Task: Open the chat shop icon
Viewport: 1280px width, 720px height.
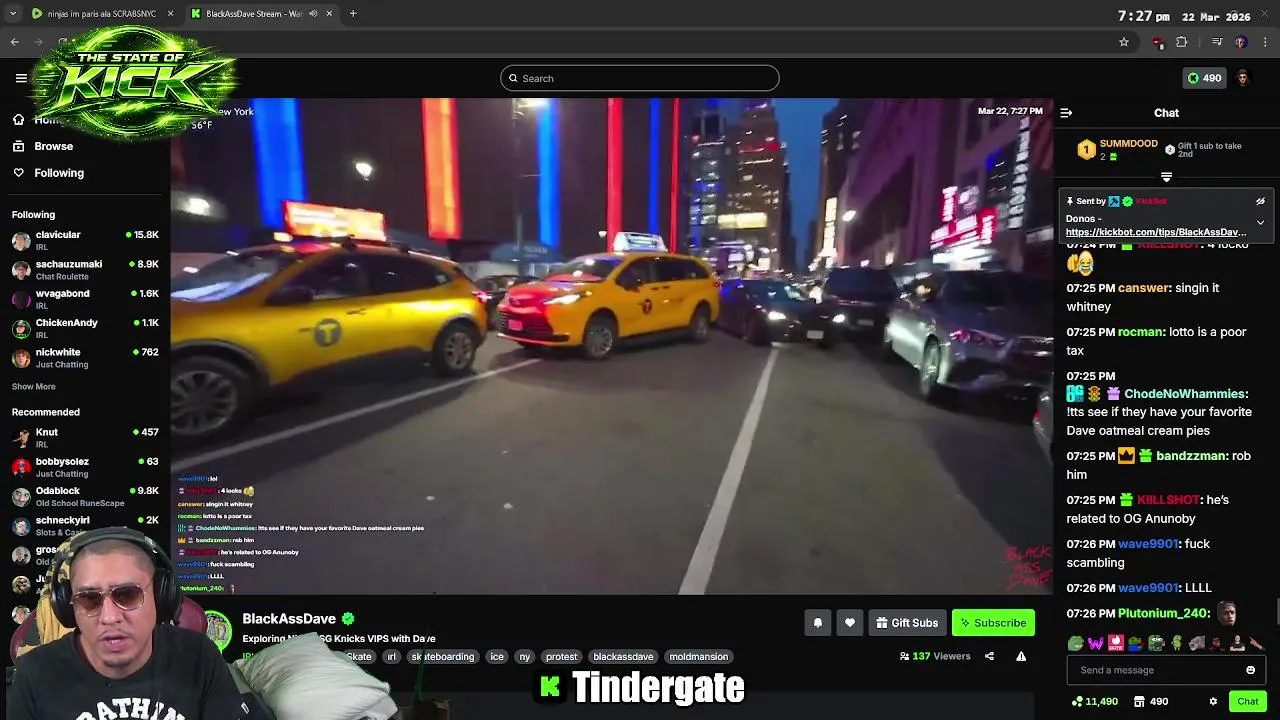Action: pyautogui.click(x=1139, y=702)
